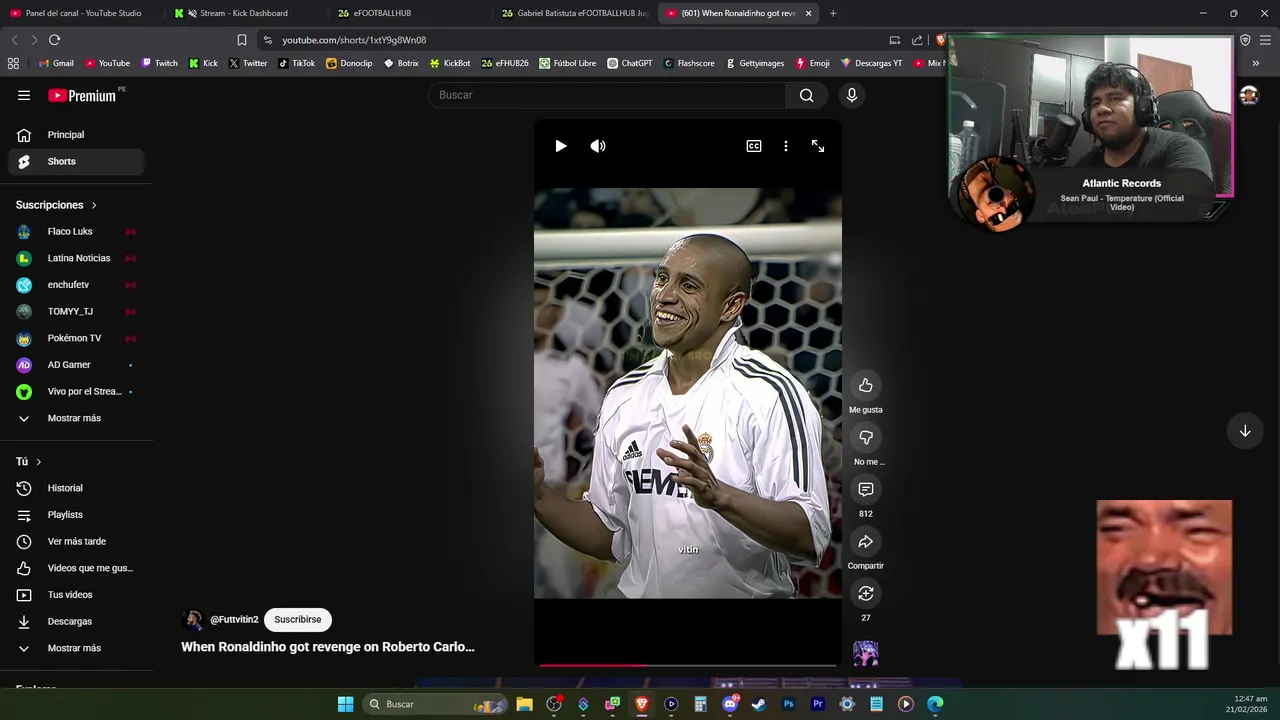This screenshot has width=1280, height=720.
Task: Open Fútbol Libre bookmark
Action: 568,63
